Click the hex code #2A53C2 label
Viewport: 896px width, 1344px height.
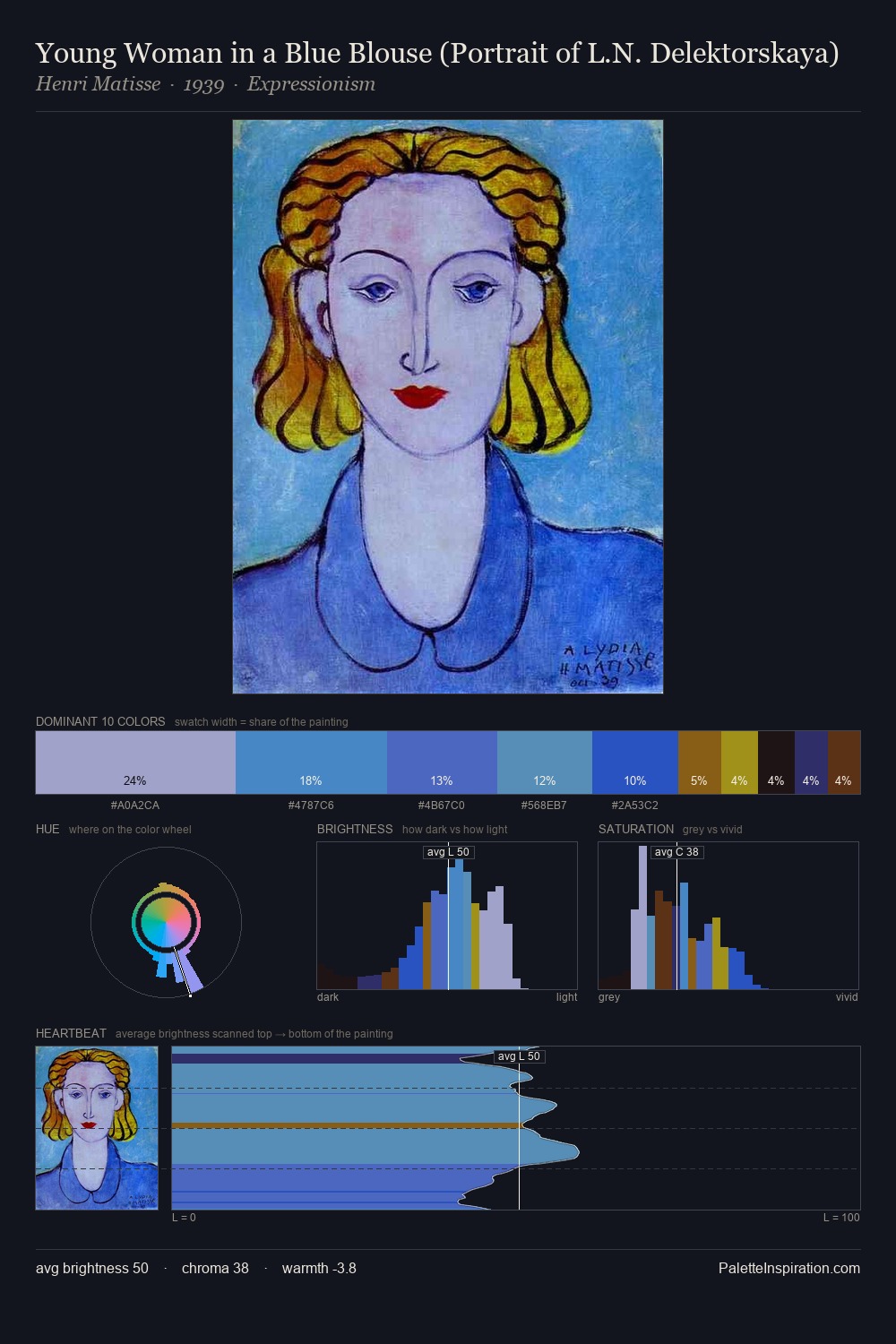(635, 806)
